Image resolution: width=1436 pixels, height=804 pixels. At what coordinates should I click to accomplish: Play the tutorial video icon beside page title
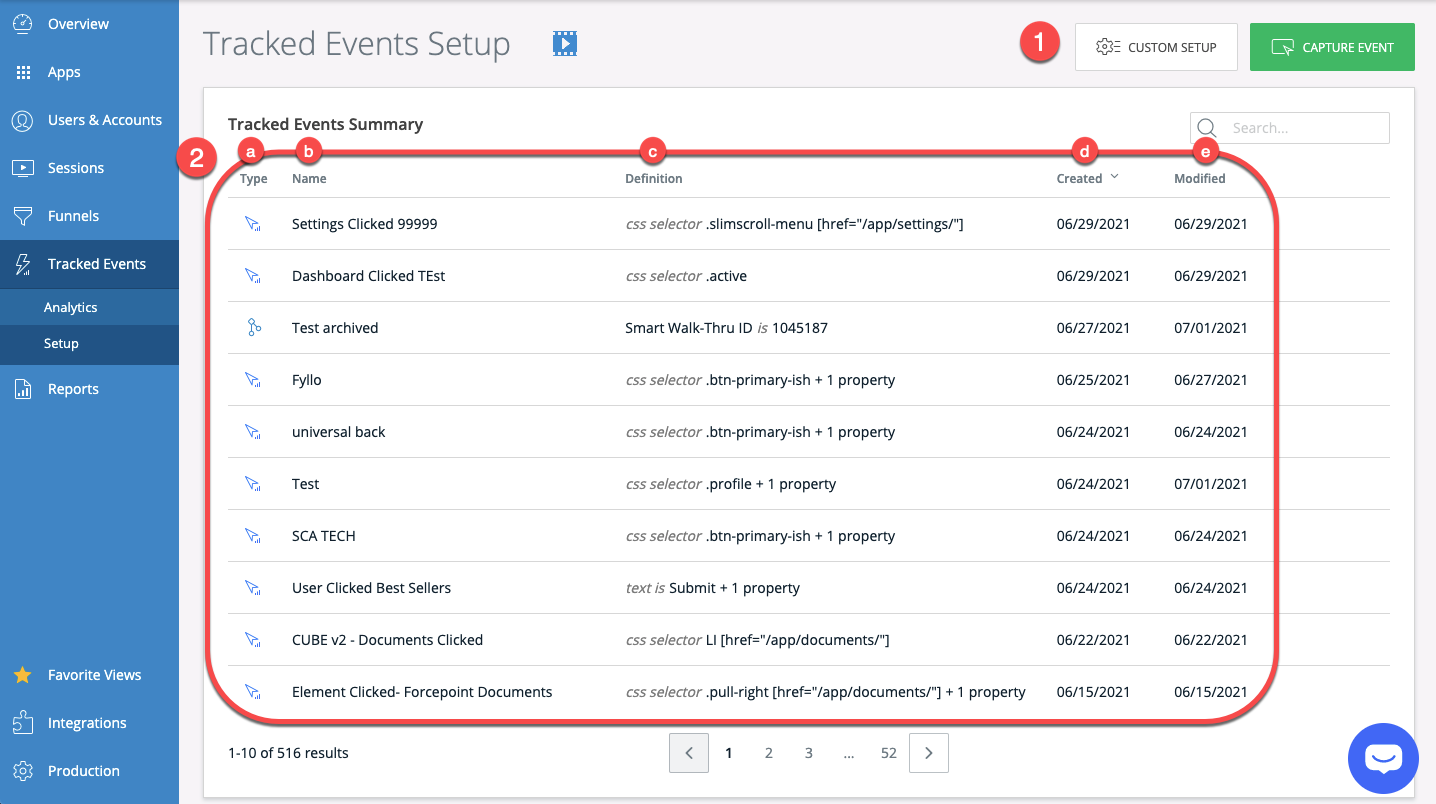click(565, 43)
